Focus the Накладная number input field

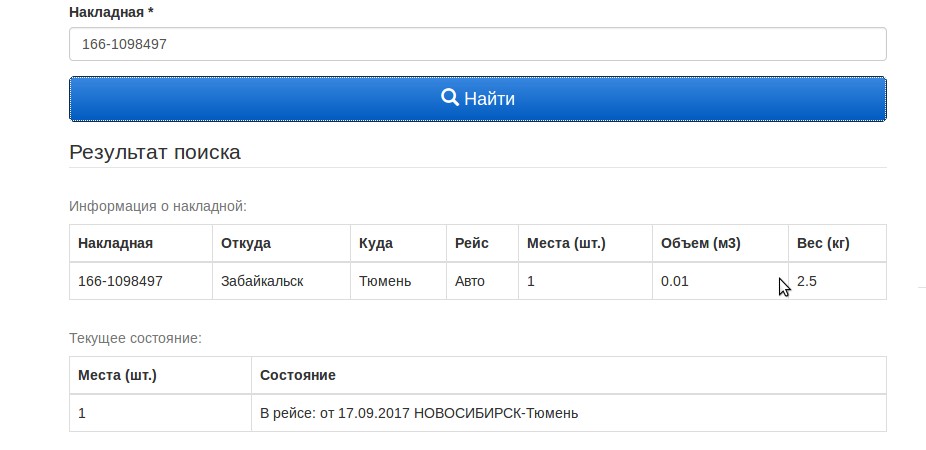coord(477,44)
